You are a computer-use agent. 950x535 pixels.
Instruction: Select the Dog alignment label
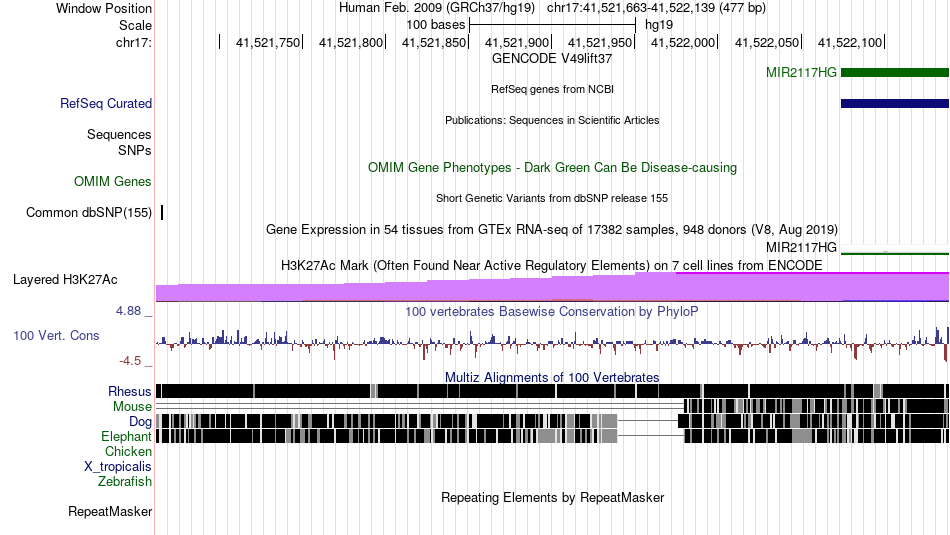pyautogui.click(x=140, y=422)
